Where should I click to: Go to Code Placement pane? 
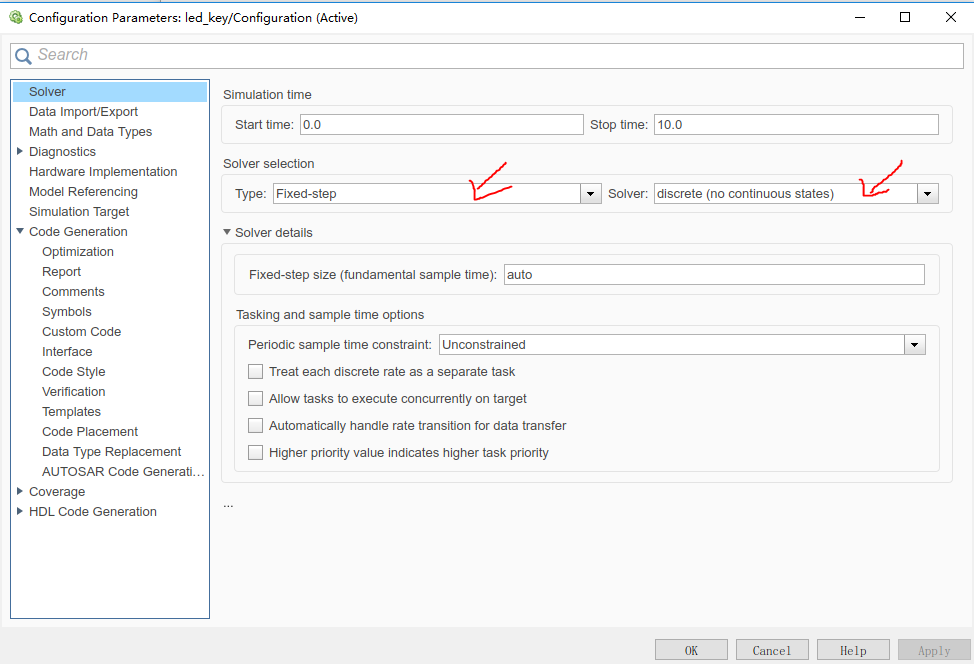90,432
